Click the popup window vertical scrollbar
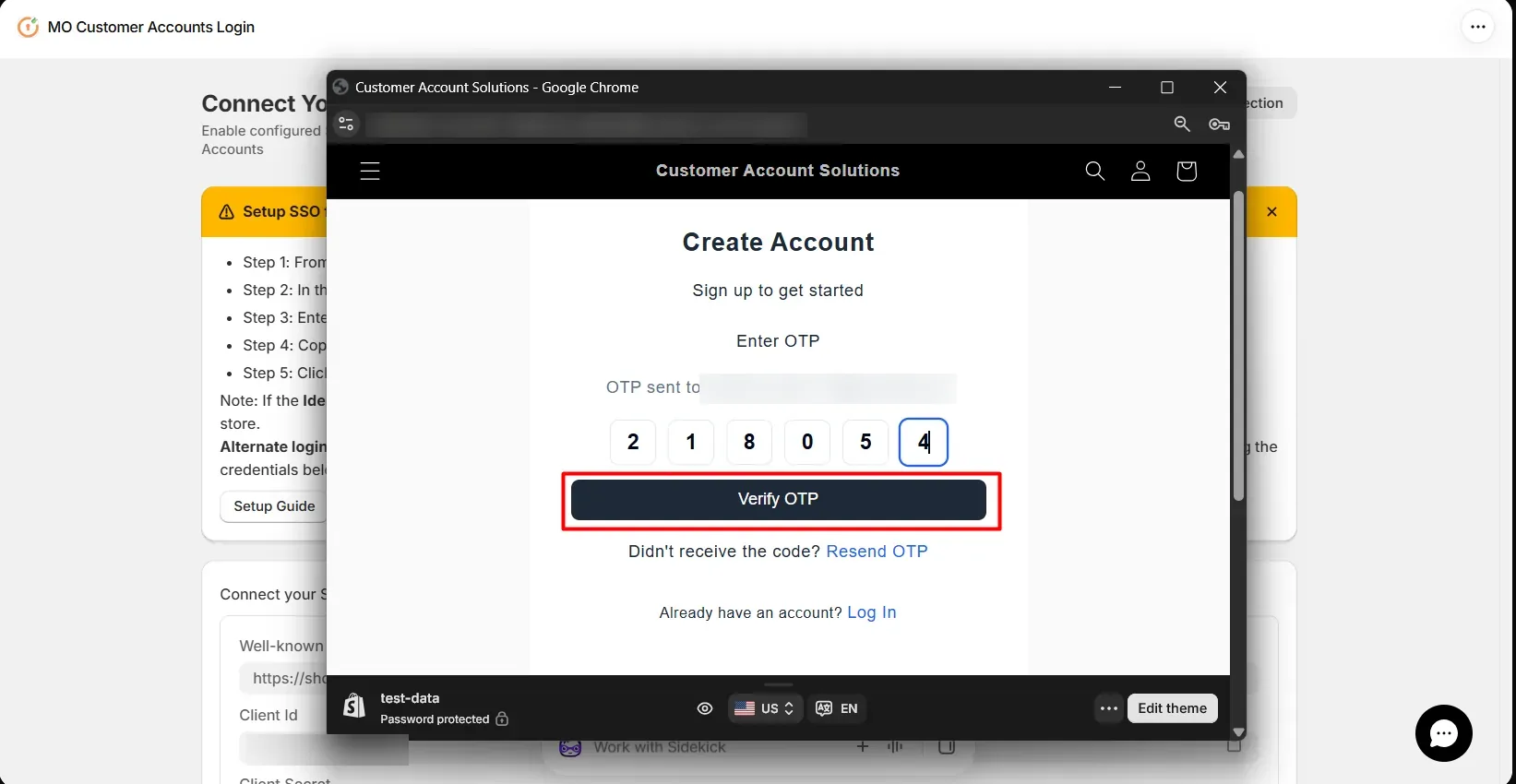This screenshot has height=784, width=1516. tap(1238, 346)
